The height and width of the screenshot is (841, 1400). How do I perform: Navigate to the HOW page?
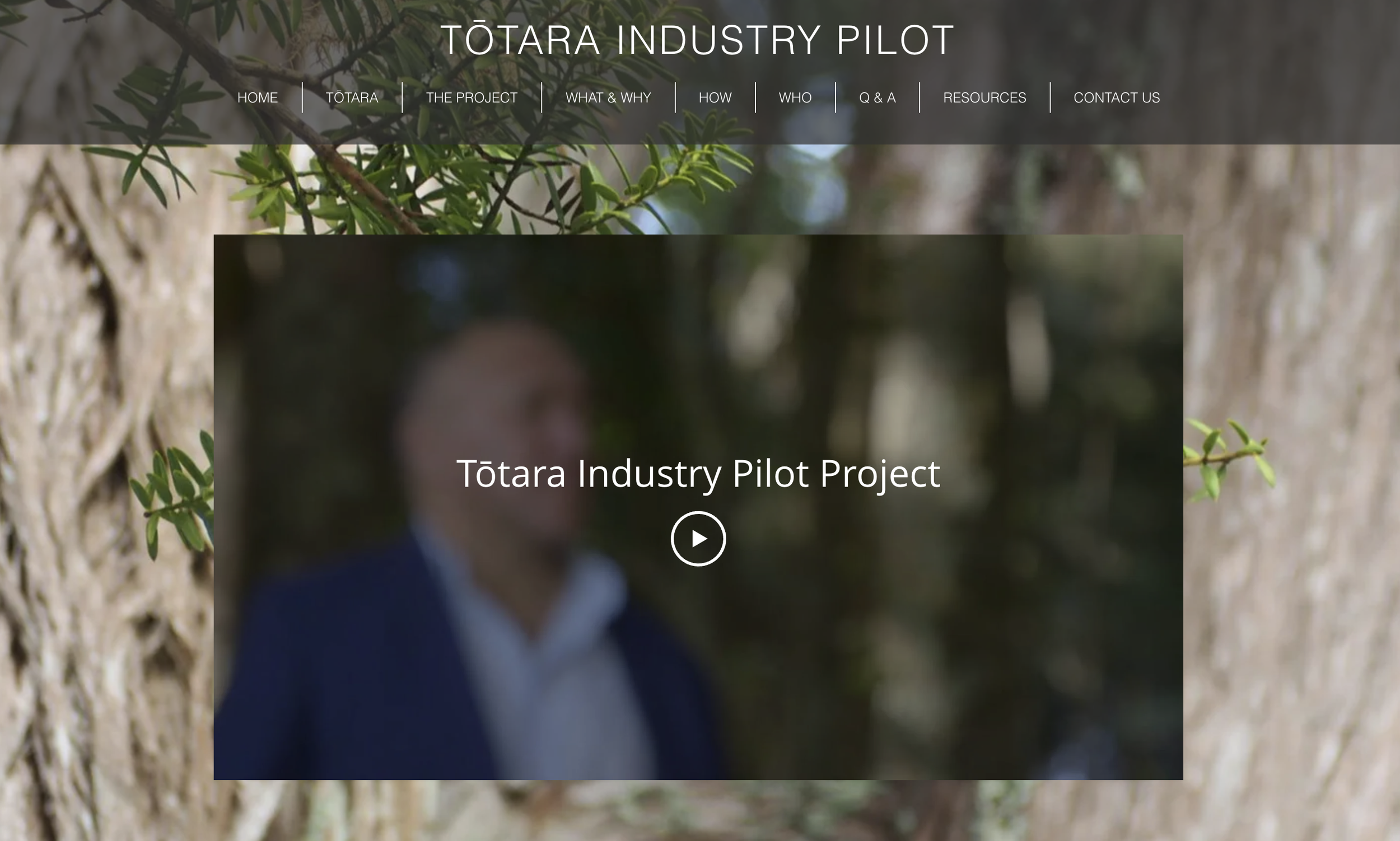(715, 97)
